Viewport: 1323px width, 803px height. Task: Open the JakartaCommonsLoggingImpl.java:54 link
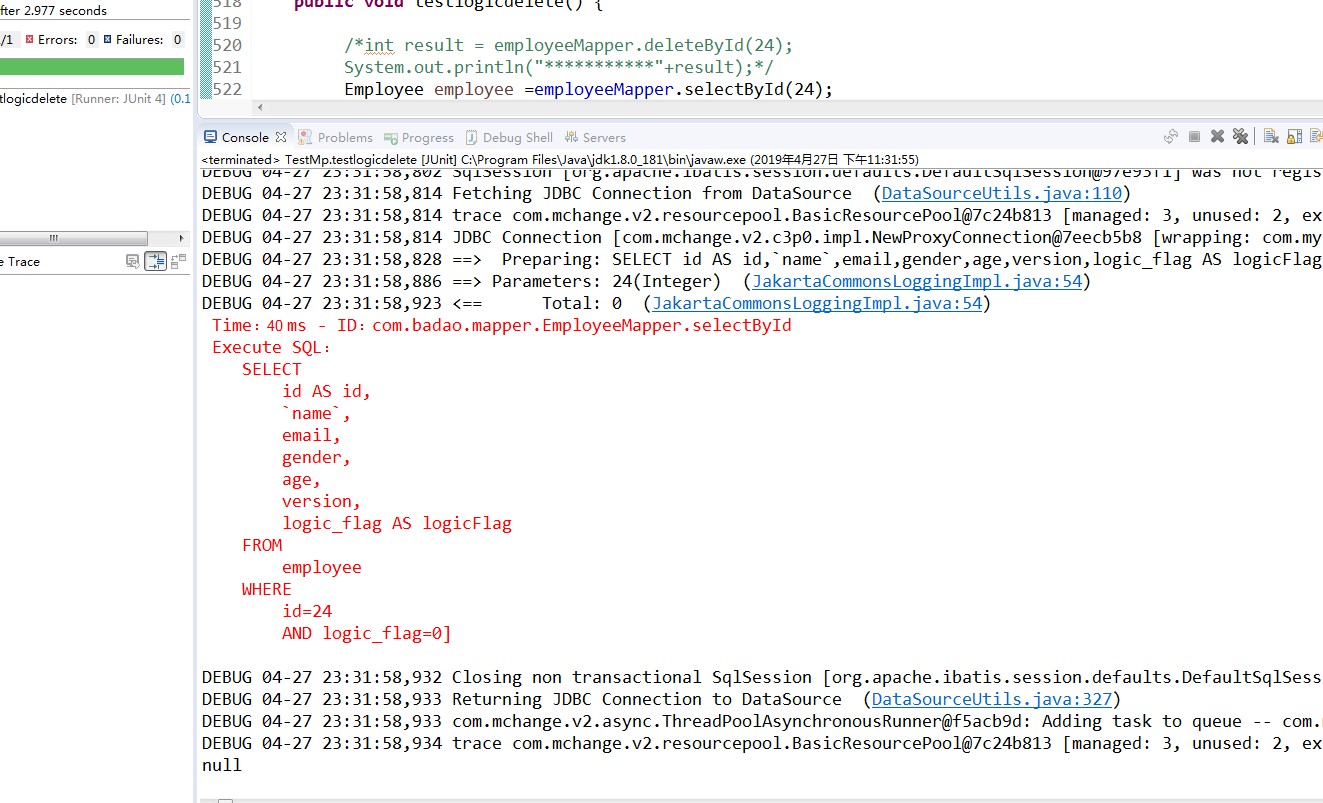916,281
